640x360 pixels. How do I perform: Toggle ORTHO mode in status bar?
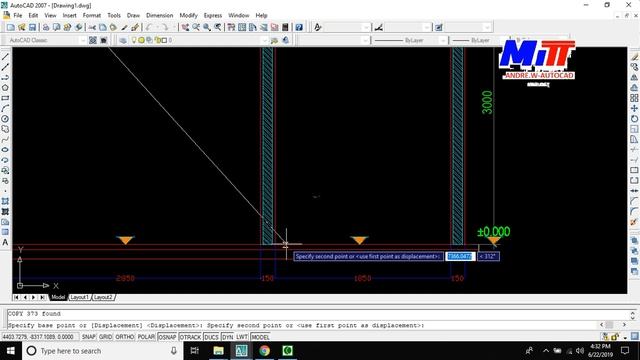click(x=124, y=337)
